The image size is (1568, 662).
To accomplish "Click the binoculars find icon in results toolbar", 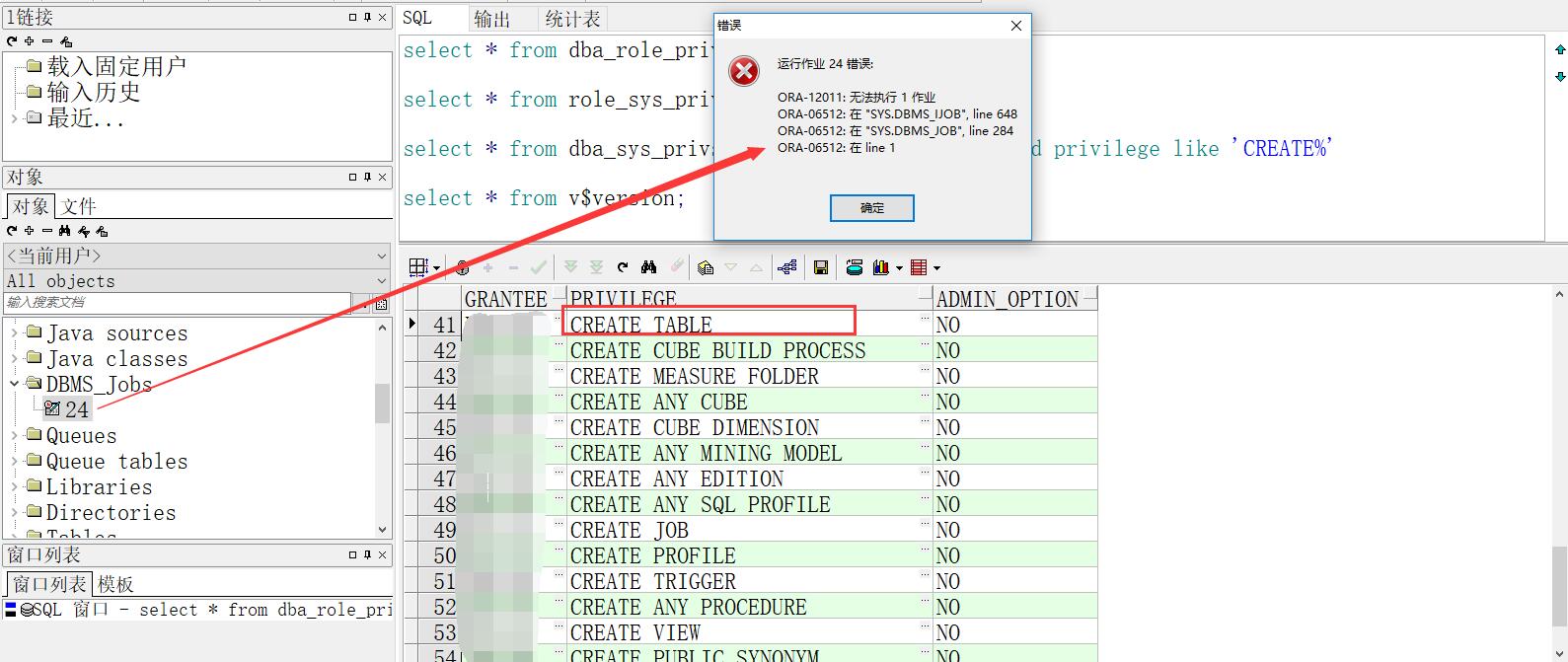I will (648, 267).
